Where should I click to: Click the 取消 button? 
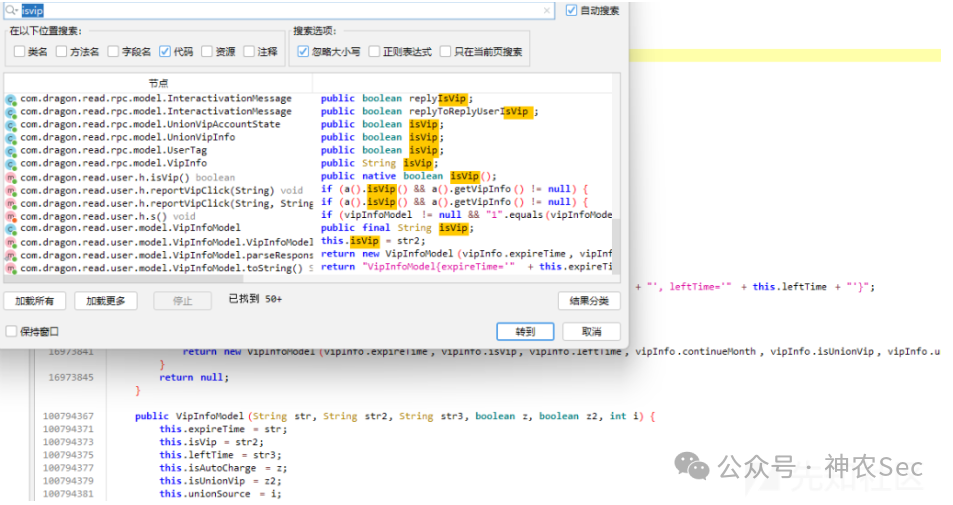(x=591, y=331)
